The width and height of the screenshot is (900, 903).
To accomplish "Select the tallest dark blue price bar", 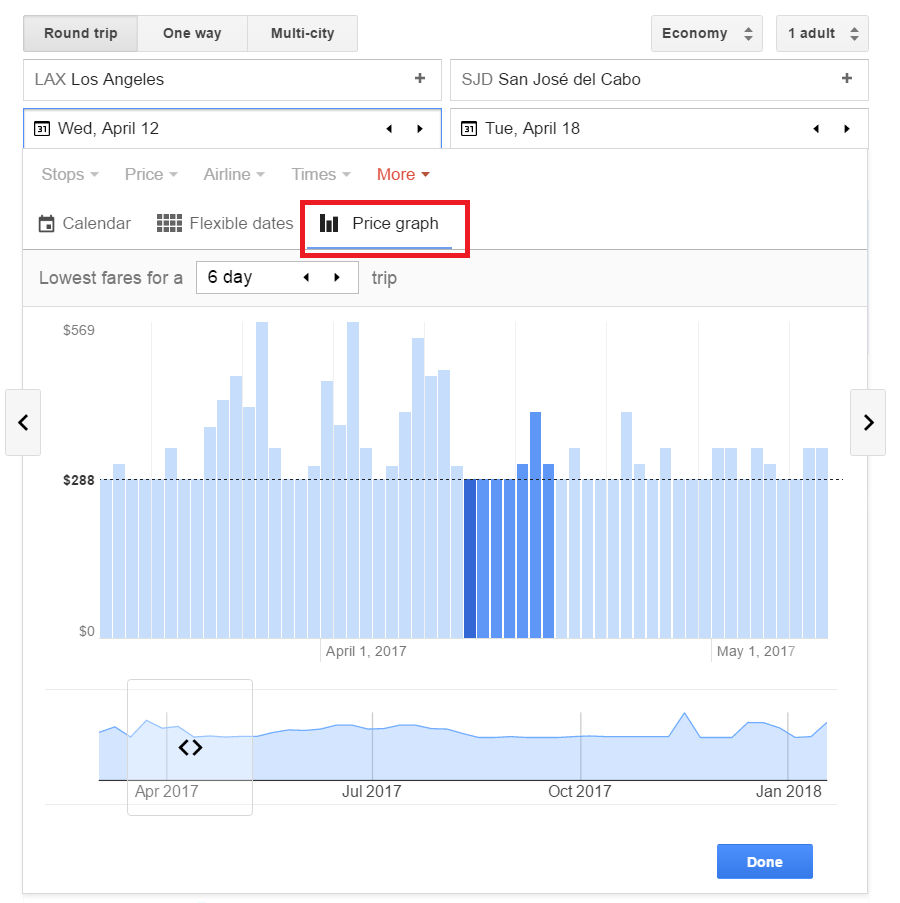I will point(535,525).
